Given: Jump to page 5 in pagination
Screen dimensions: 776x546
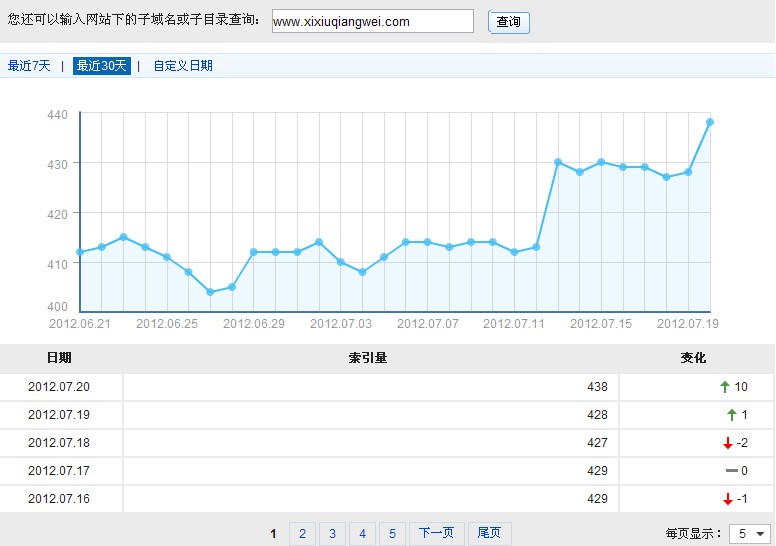Looking at the screenshot, I should point(391,534).
